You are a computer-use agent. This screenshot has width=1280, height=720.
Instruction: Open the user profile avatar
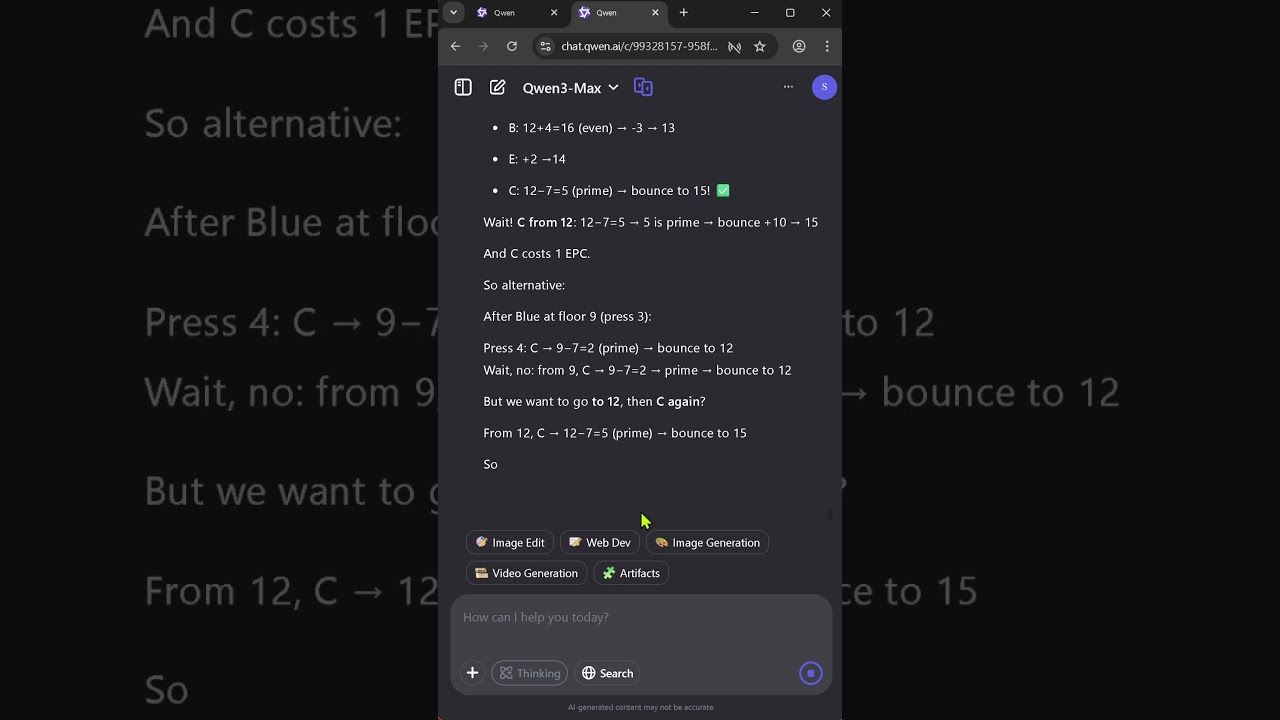(x=824, y=87)
